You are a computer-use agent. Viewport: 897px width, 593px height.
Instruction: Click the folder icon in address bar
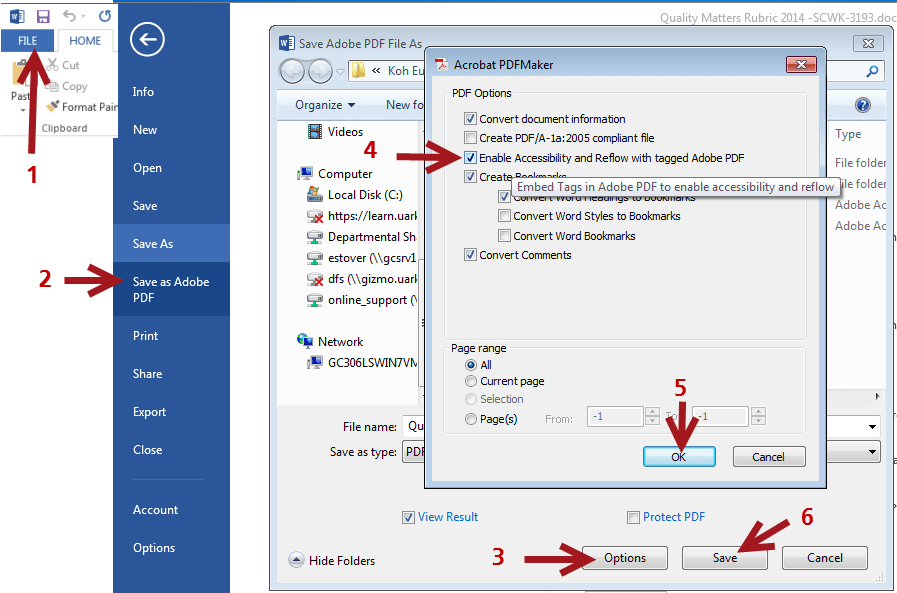tap(359, 71)
